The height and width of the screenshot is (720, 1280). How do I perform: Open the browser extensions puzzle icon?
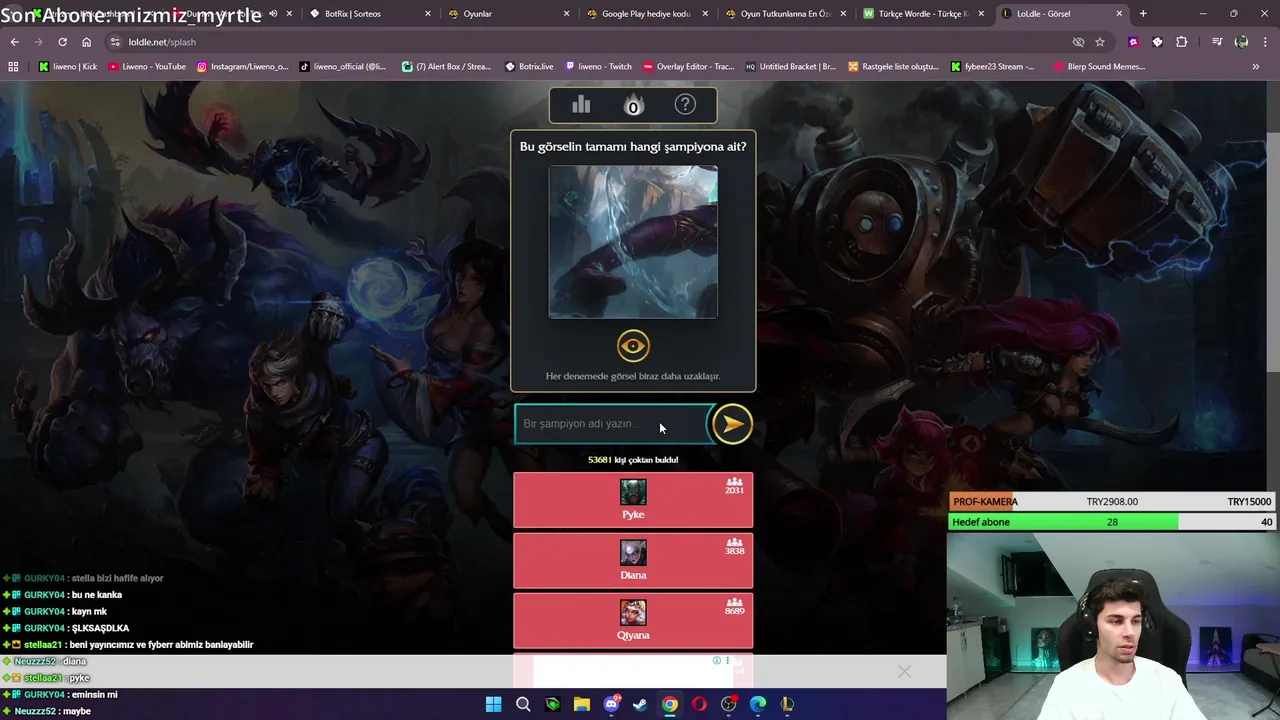coord(1182,42)
